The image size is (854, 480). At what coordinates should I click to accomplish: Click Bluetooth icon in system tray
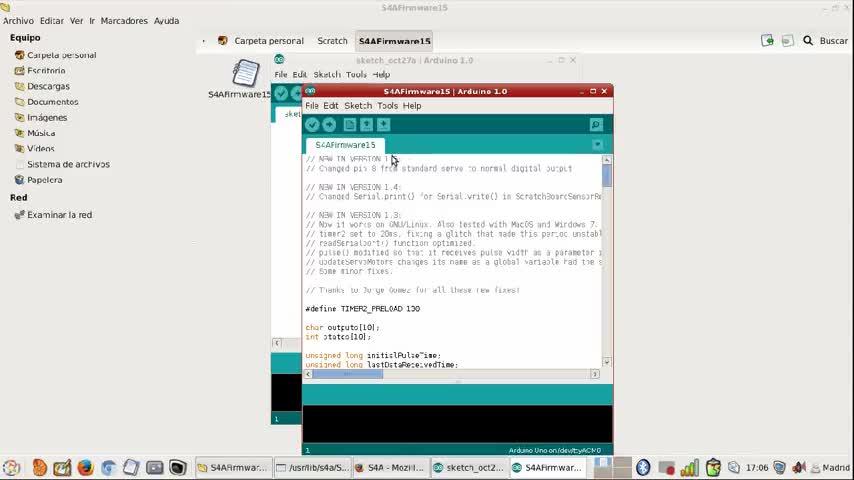click(643, 467)
